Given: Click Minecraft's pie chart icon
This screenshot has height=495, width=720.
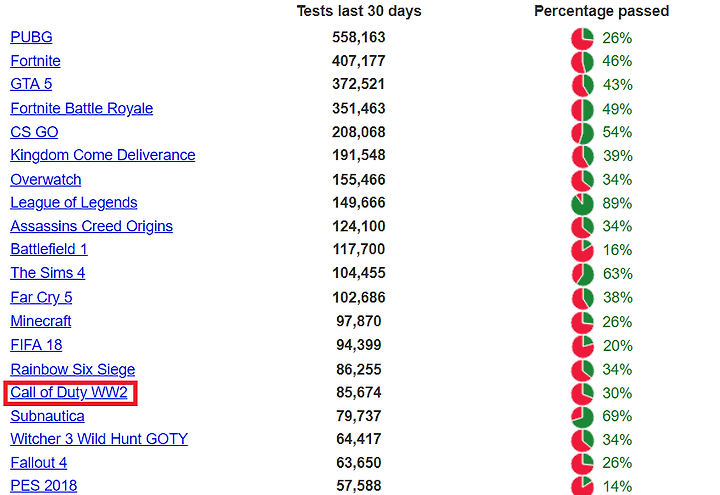Looking at the screenshot, I should point(582,322).
